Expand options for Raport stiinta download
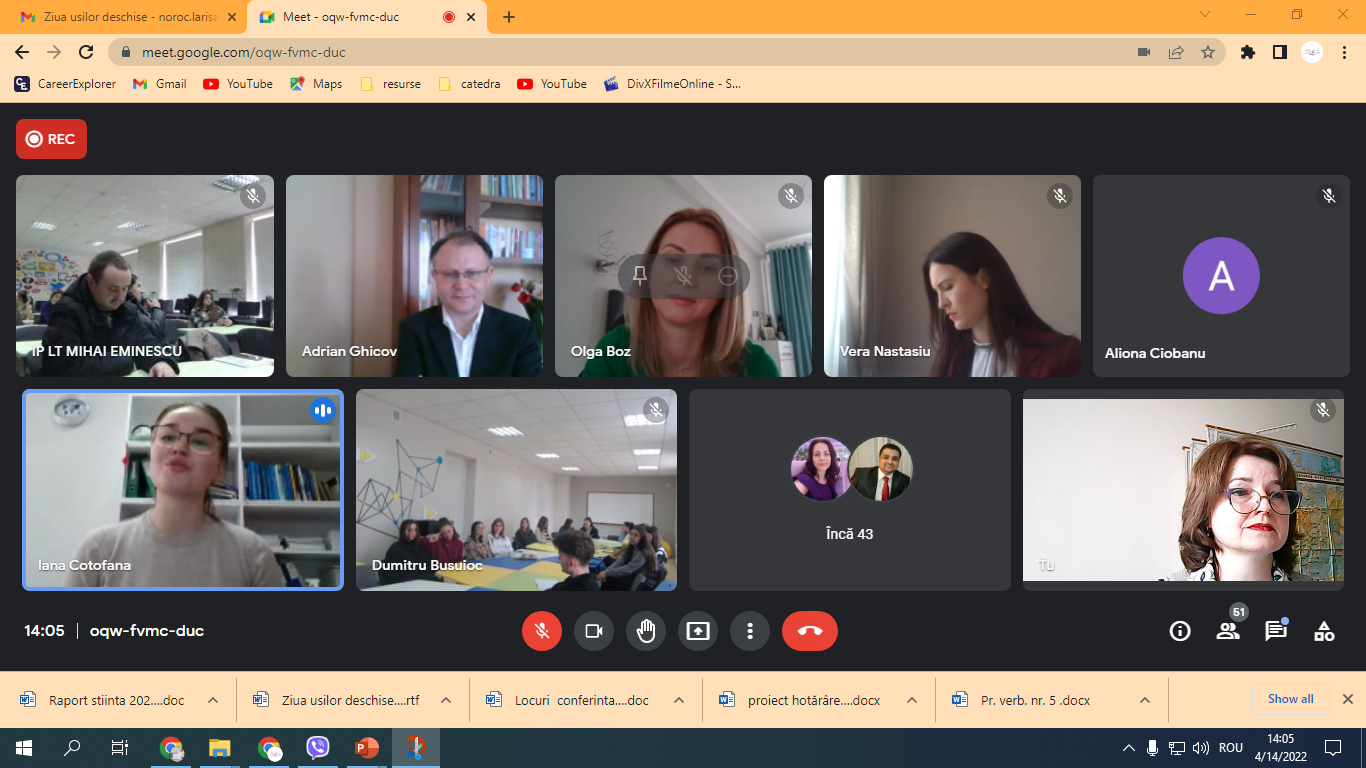This screenshot has width=1366, height=768. point(213,700)
